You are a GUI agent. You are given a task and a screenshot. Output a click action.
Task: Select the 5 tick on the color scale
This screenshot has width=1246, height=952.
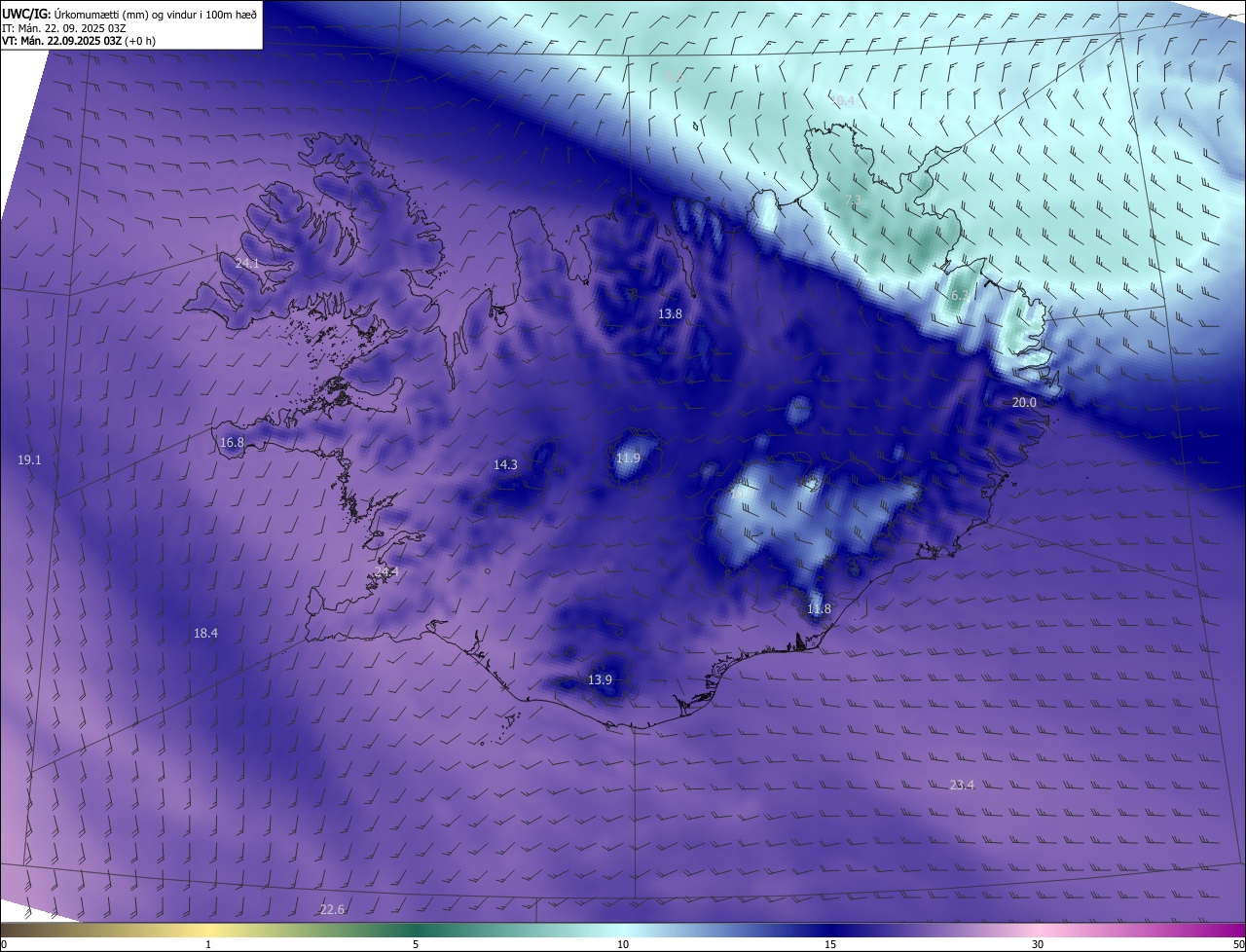pyautogui.click(x=416, y=944)
